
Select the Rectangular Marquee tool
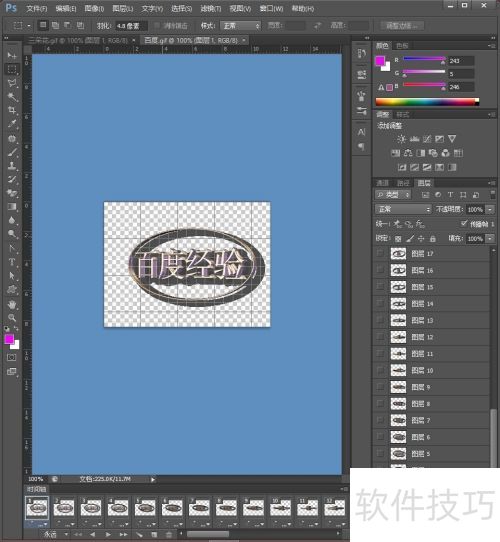click(x=12, y=69)
